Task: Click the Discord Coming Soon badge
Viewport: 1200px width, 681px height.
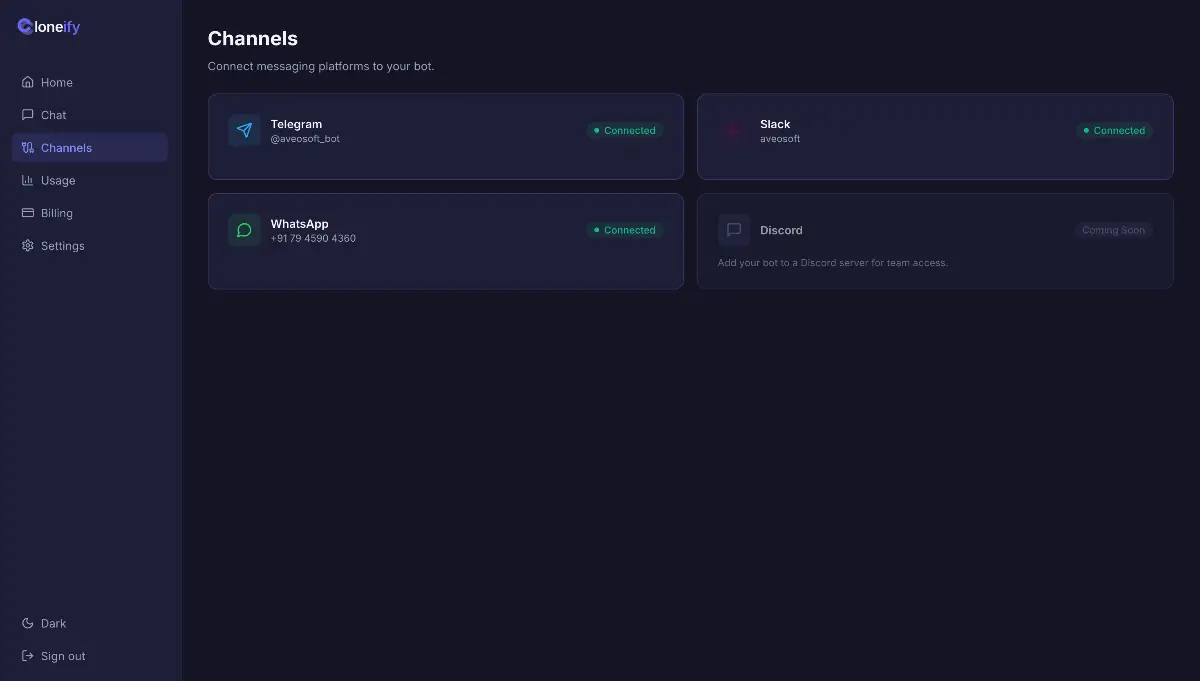Action: [1114, 230]
